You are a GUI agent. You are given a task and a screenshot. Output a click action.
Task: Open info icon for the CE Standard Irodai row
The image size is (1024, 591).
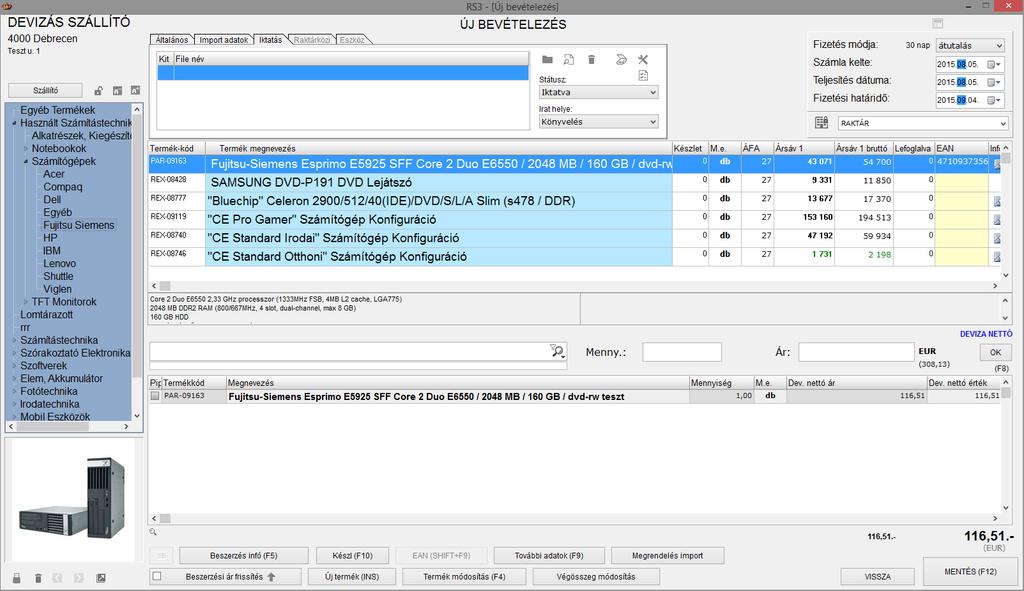(x=997, y=238)
